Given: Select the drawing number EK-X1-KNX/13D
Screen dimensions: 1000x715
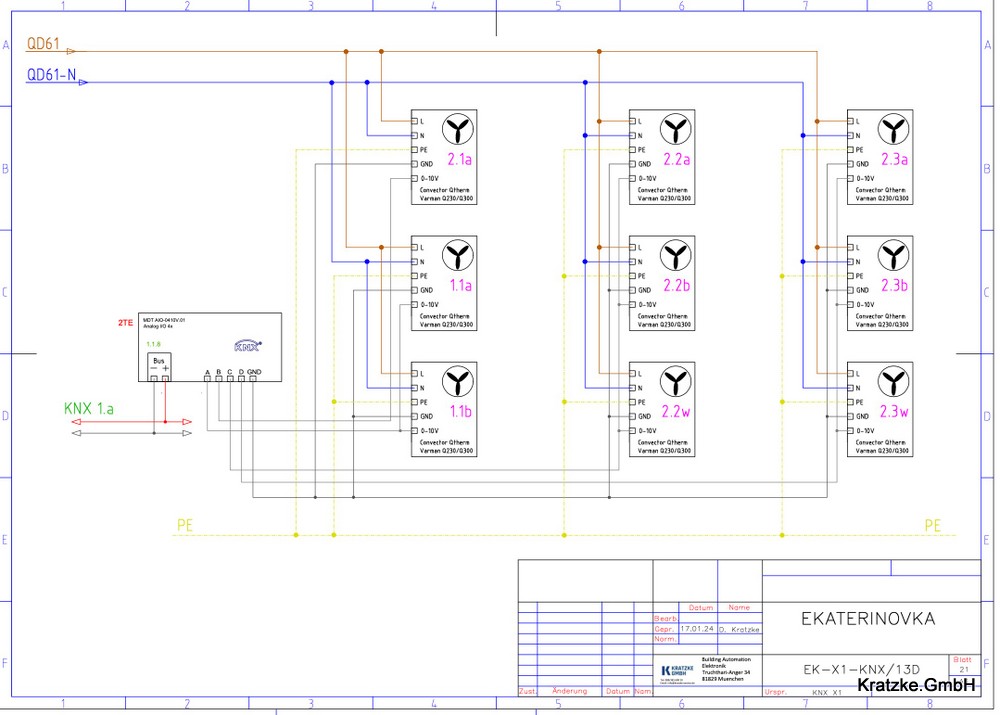Looking at the screenshot, I should (x=861, y=669).
